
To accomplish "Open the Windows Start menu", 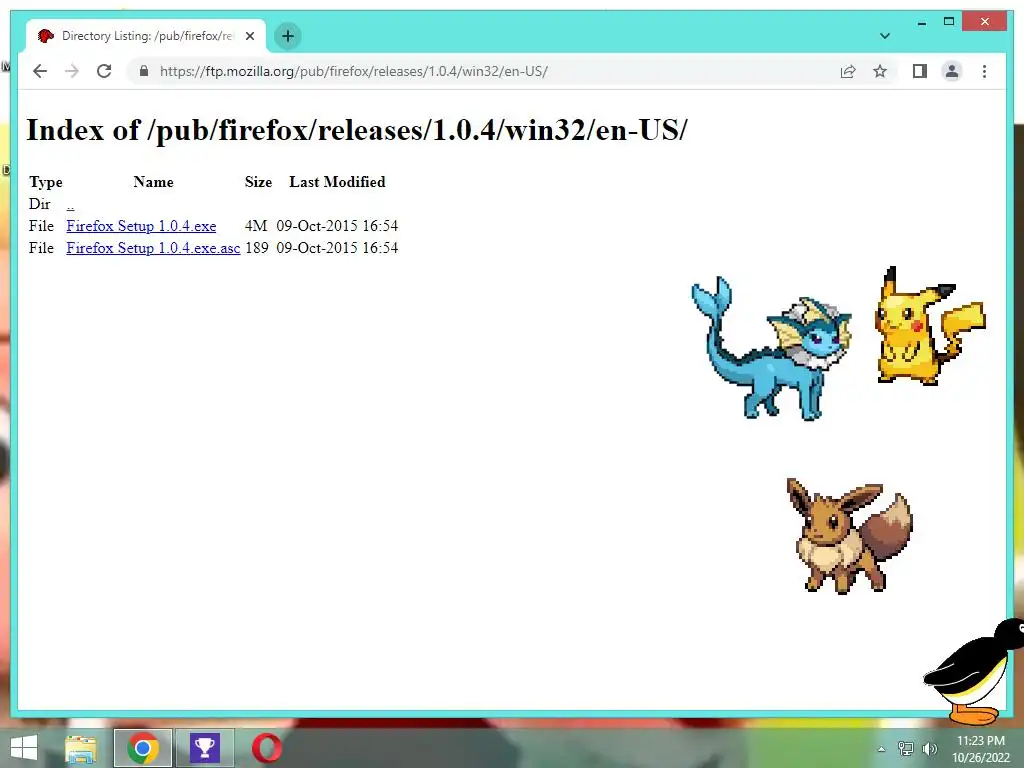I will 24,748.
